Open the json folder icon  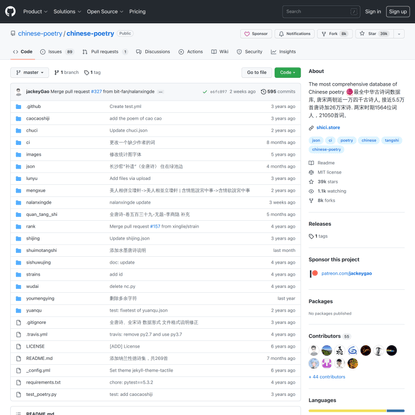point(19,167)
